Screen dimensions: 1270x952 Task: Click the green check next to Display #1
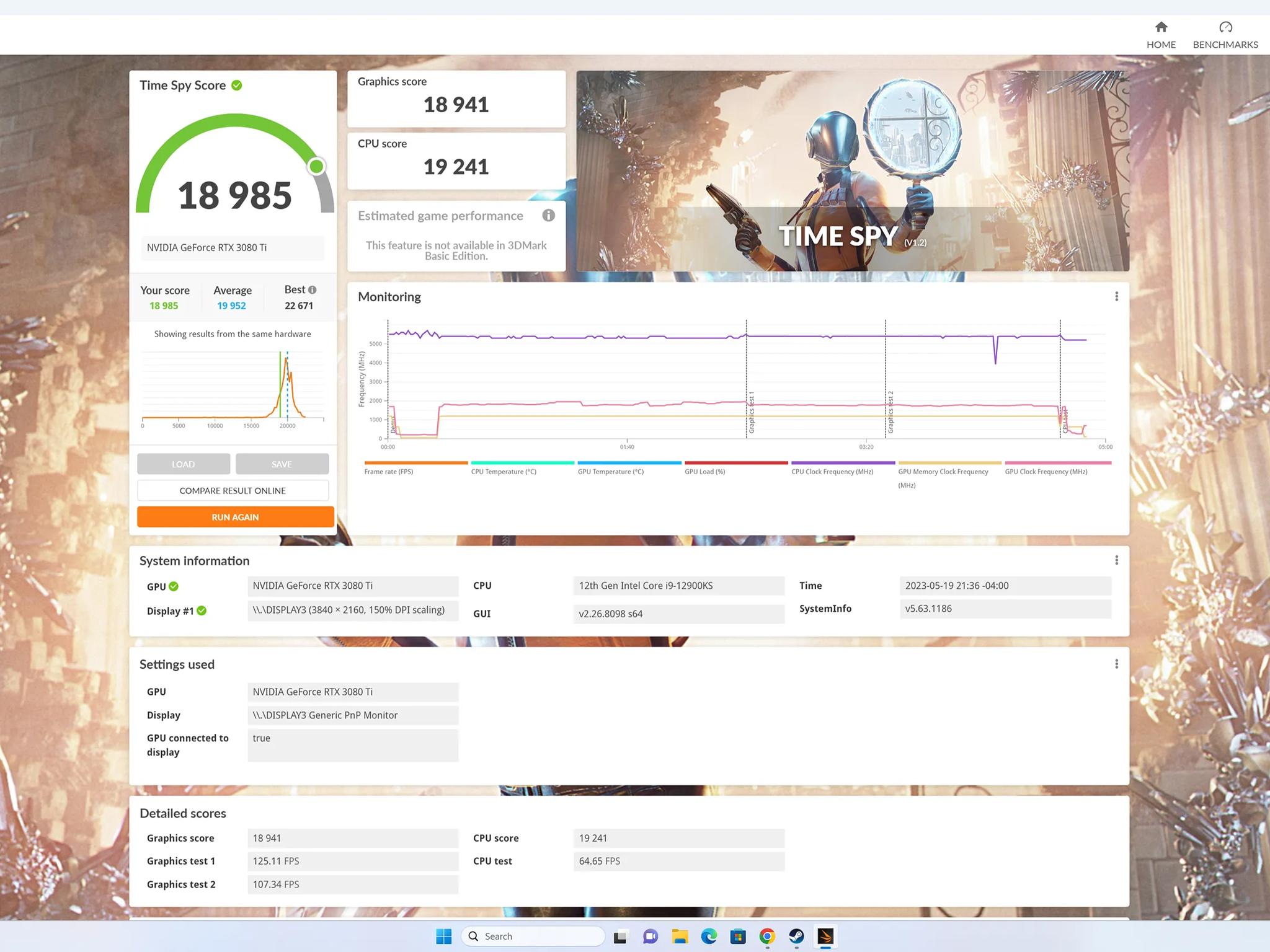click(202, 610)
